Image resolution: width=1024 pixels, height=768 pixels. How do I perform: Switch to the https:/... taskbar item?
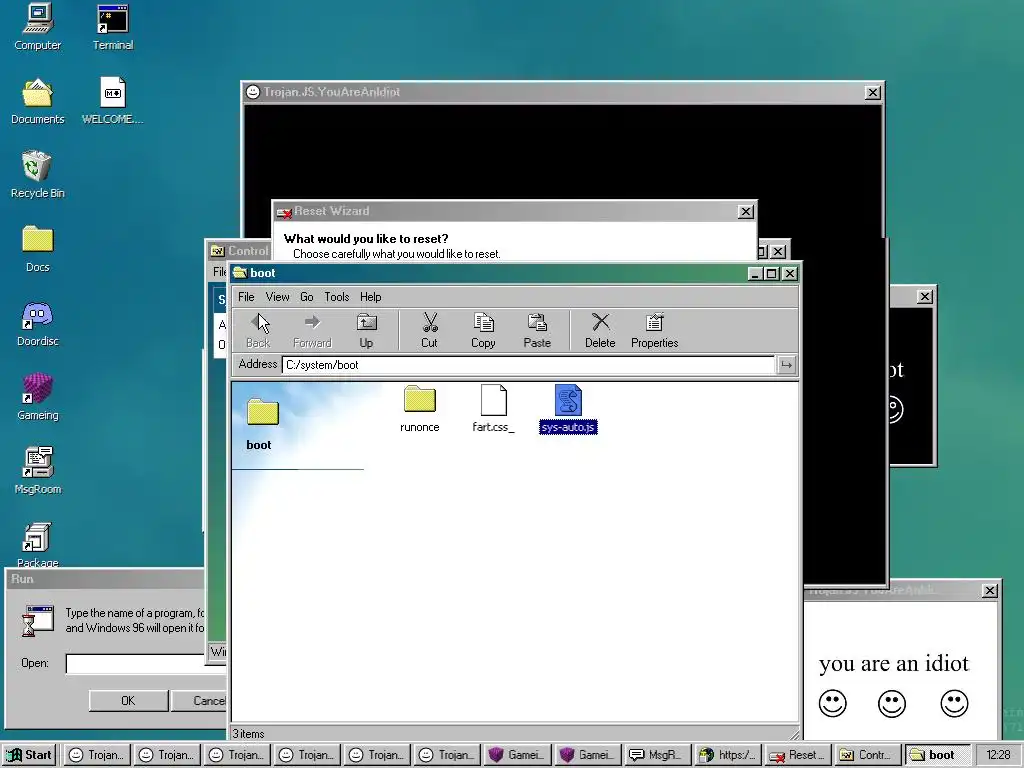726,755
